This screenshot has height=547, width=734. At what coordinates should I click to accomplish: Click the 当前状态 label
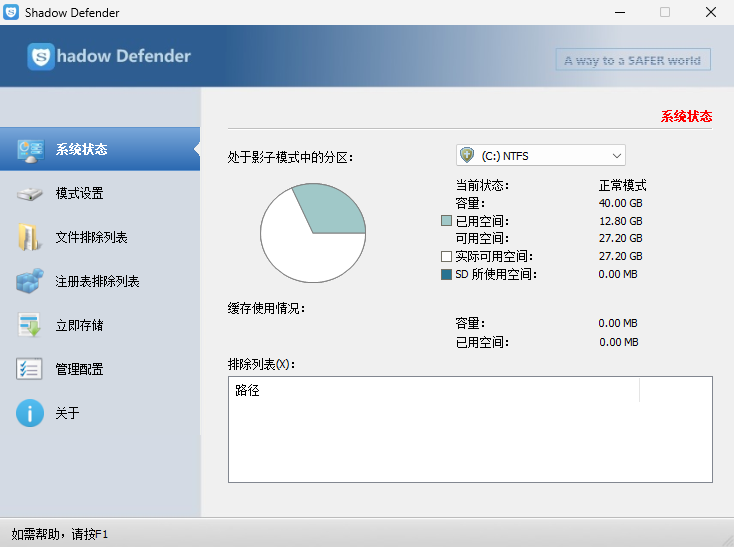tap(482, 185)
